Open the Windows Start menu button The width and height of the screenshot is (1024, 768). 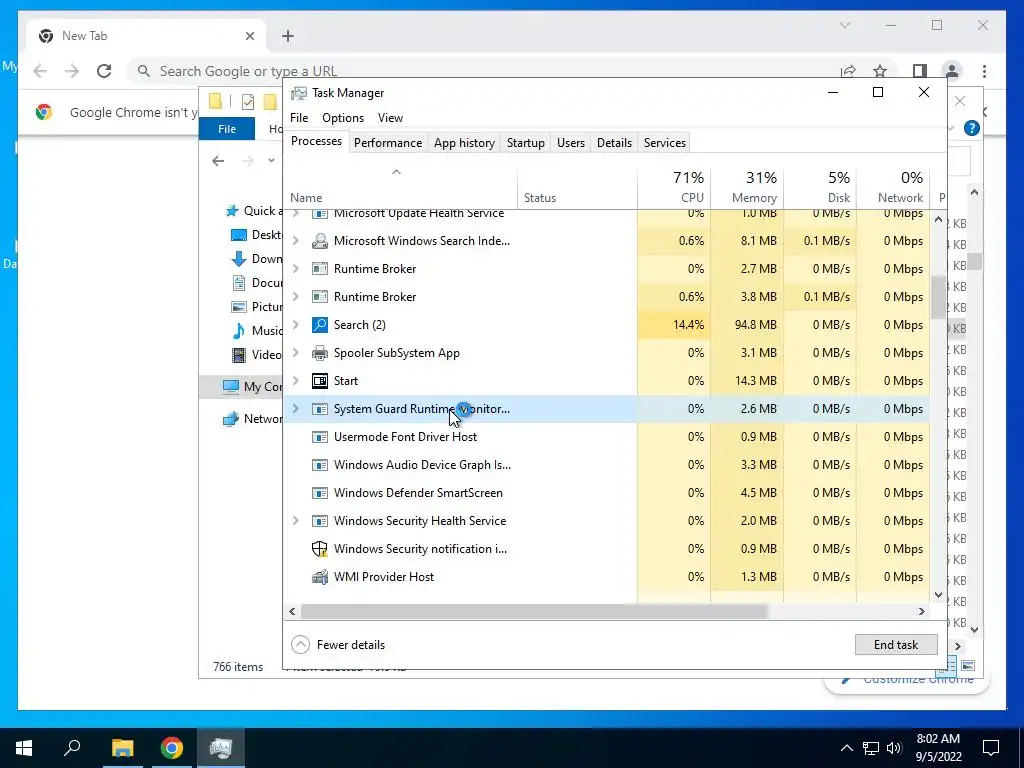tap(24, 748)
